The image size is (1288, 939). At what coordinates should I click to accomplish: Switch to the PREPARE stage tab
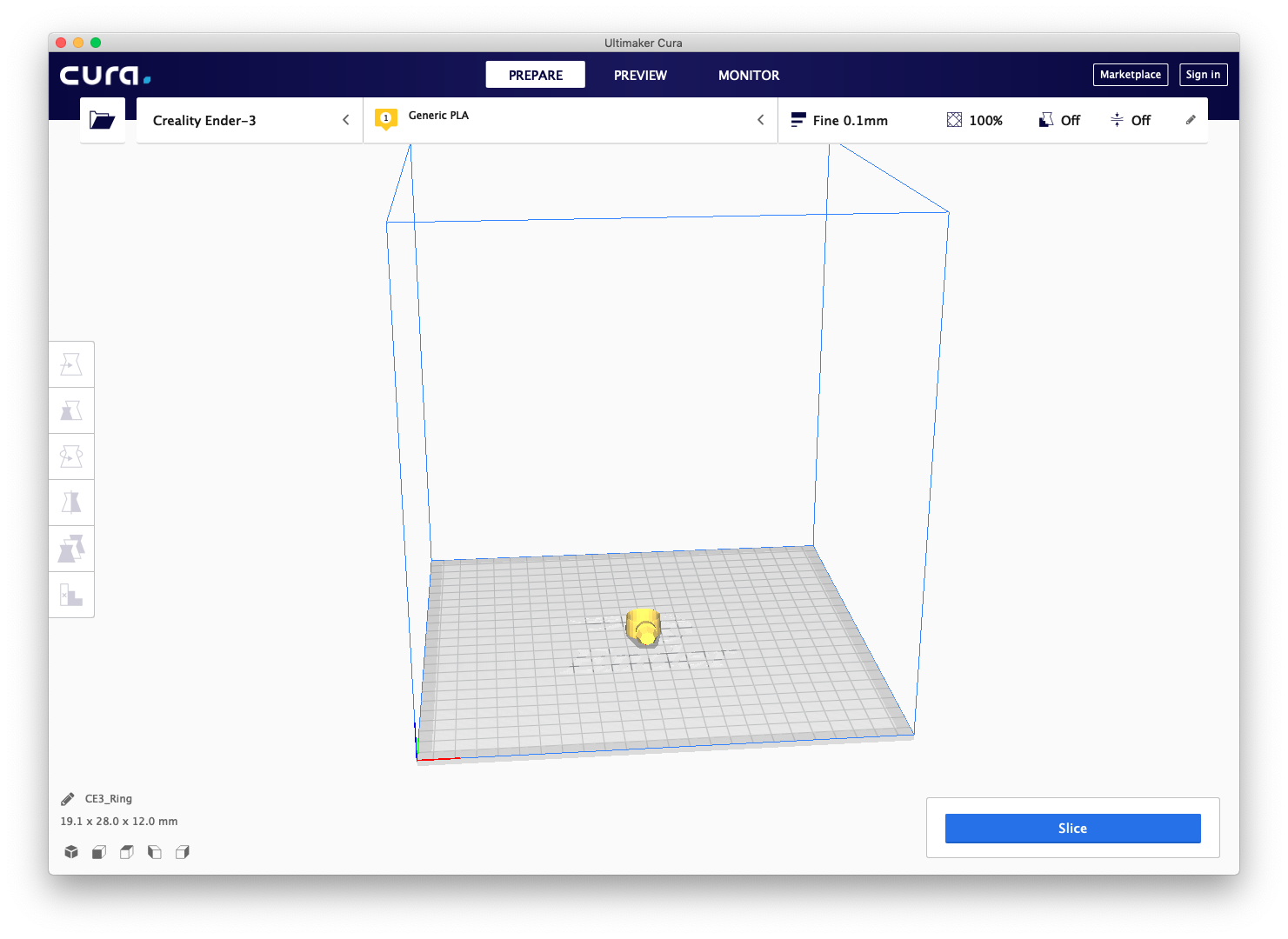[536, 75]
